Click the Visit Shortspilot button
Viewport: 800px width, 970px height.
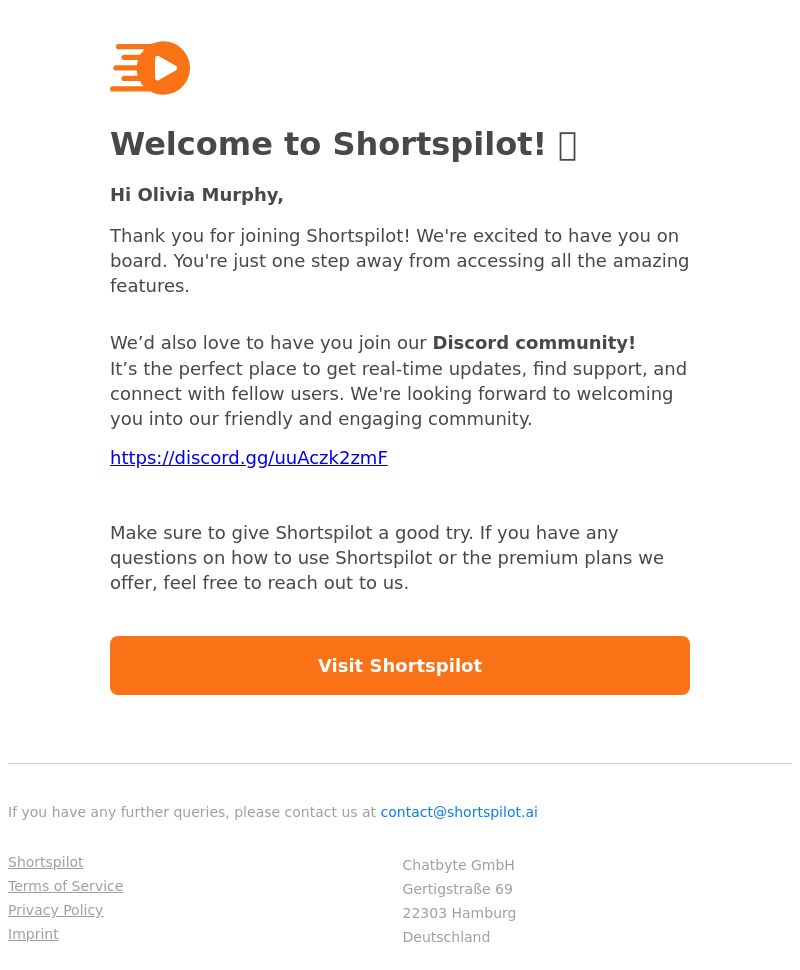tap(400, 665)
